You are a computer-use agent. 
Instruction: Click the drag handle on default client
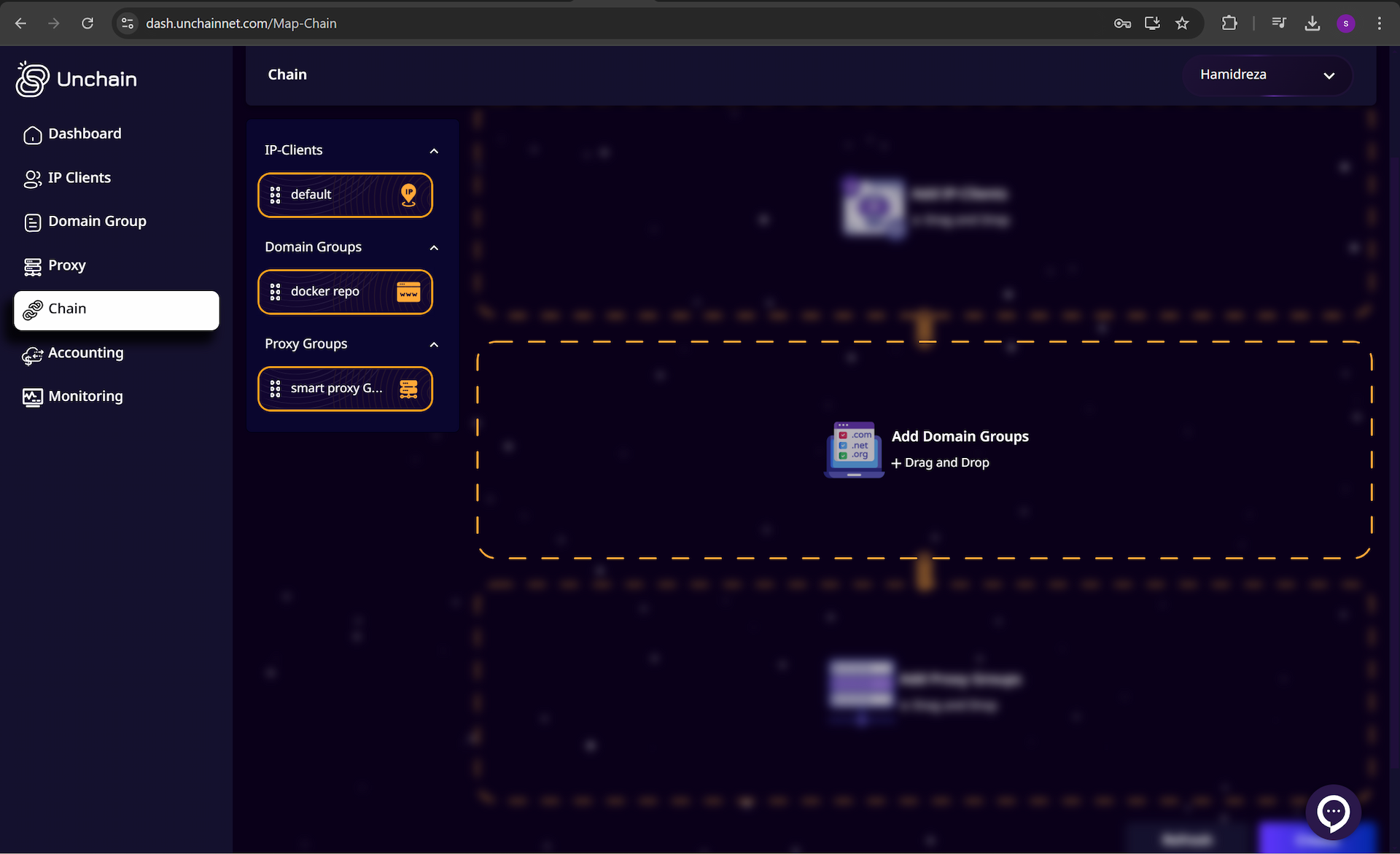click(x=275, y=195)
